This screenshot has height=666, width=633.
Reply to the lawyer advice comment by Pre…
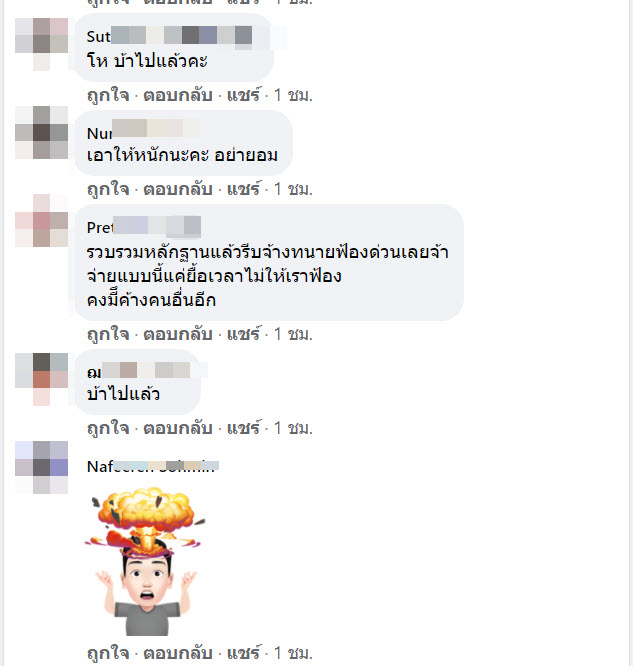click(178, 334)
